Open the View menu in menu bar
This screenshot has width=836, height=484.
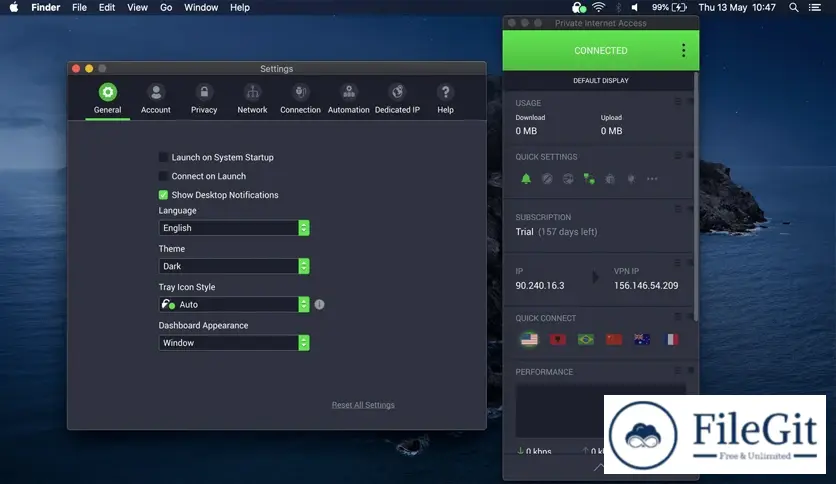(137, 7)
